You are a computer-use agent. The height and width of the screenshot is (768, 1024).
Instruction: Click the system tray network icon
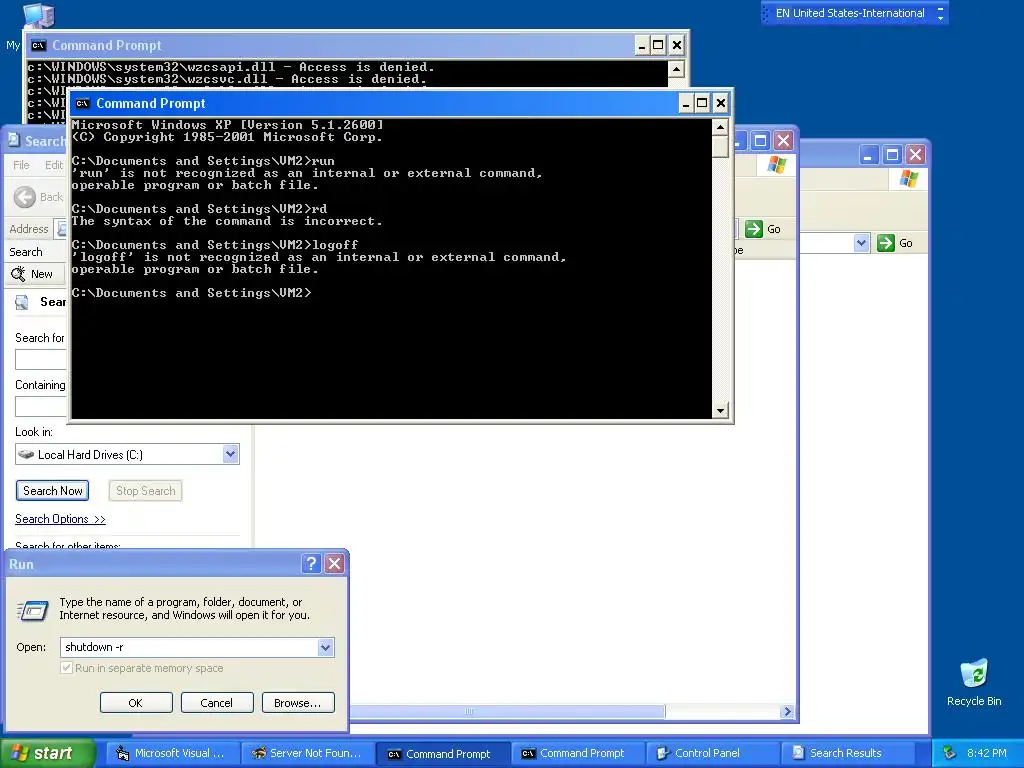coord(949,753)
